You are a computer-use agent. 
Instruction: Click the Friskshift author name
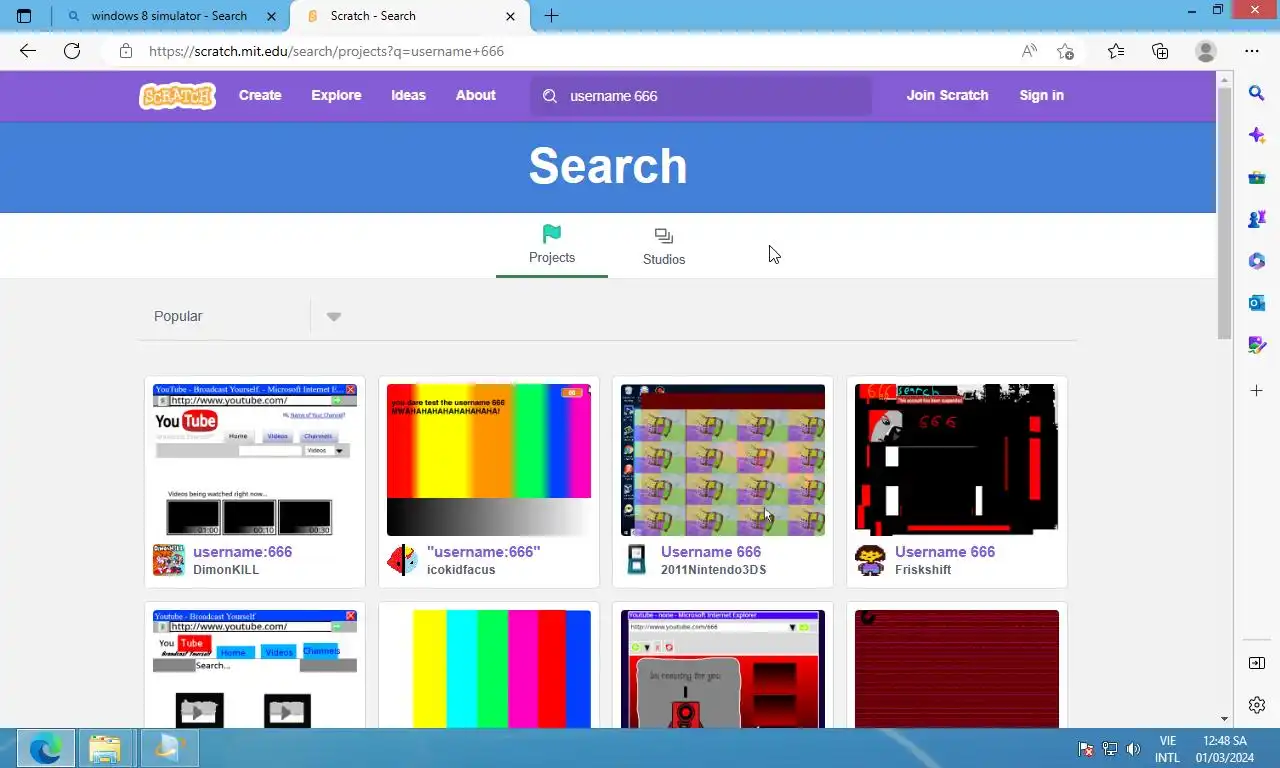point(923,570)
